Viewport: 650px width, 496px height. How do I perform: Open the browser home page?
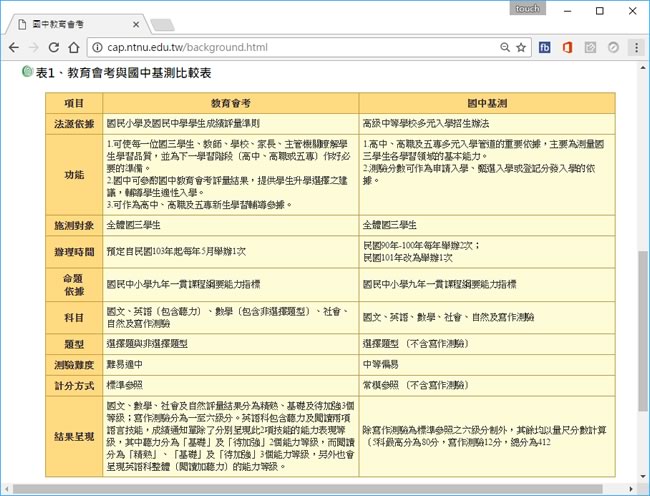[x=74, y=47]
